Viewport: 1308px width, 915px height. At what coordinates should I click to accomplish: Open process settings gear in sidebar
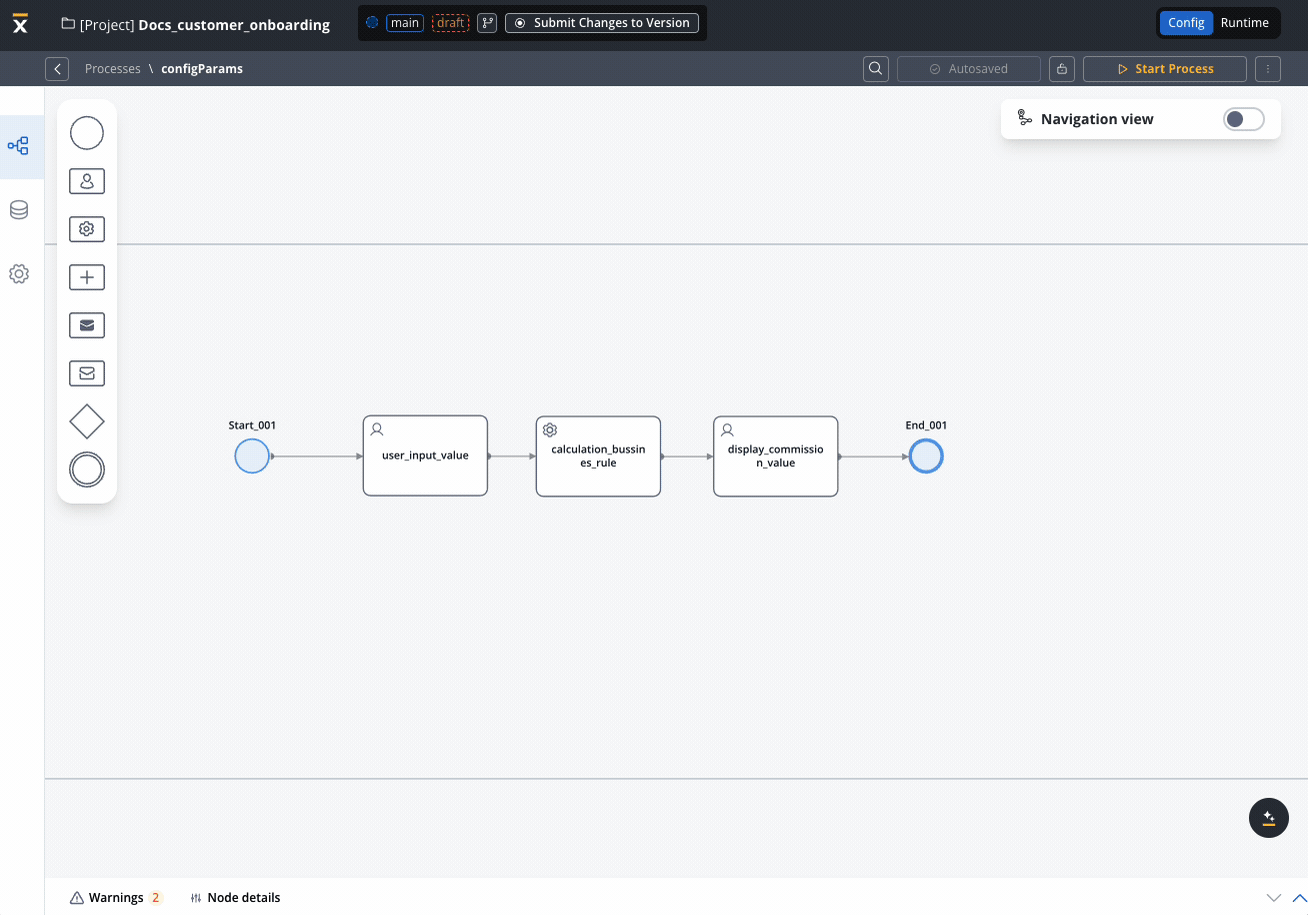click(18, 274)
